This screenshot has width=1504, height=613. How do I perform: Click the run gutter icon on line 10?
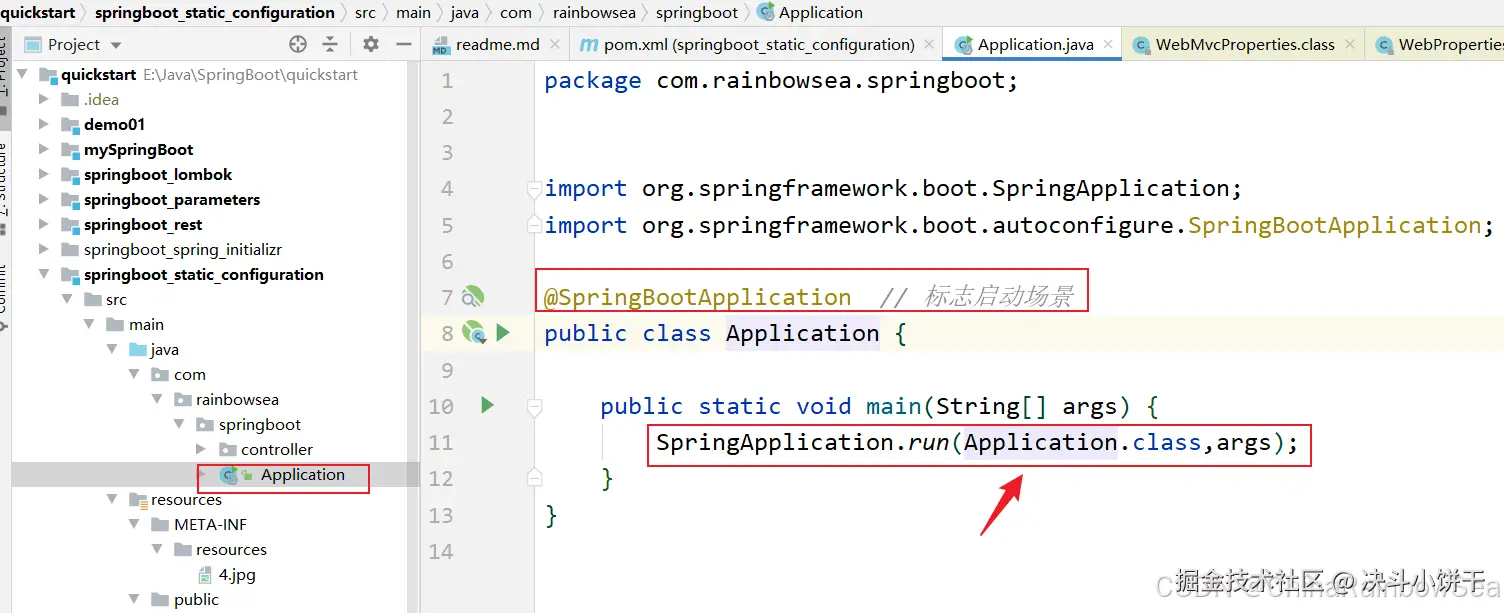point(487,405)
